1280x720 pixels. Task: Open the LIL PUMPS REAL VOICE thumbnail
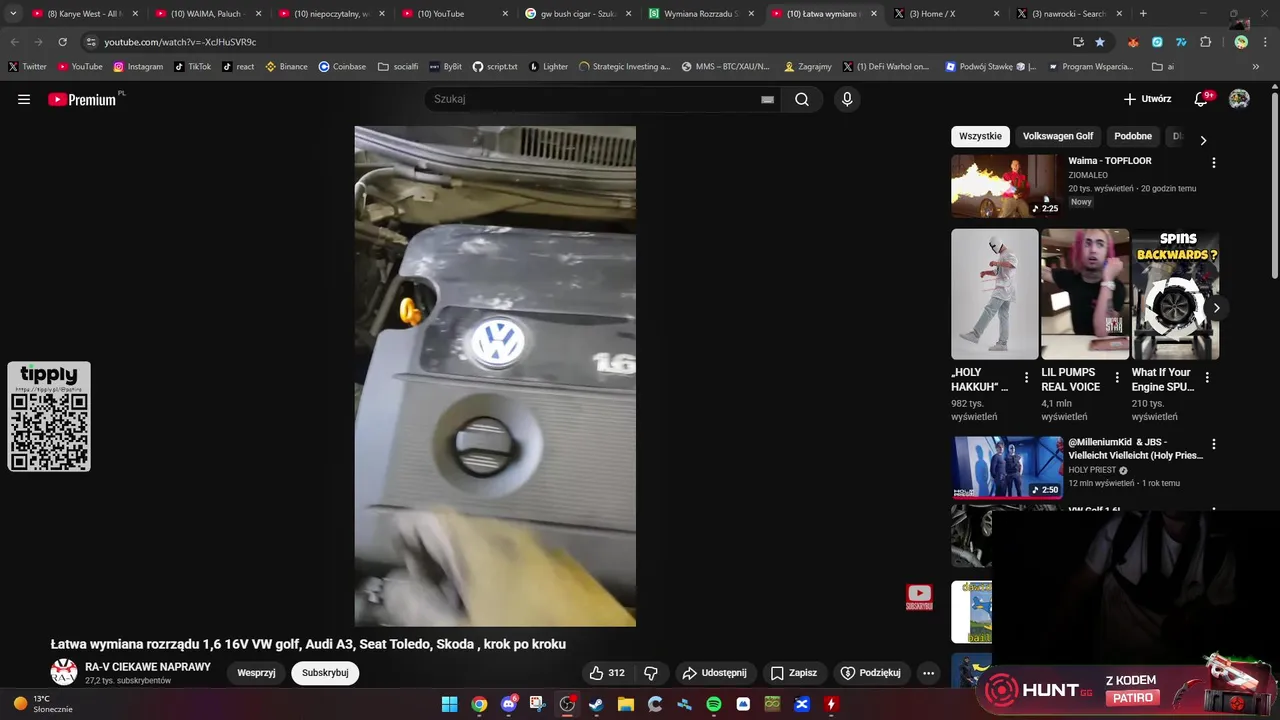point(1085,294)
